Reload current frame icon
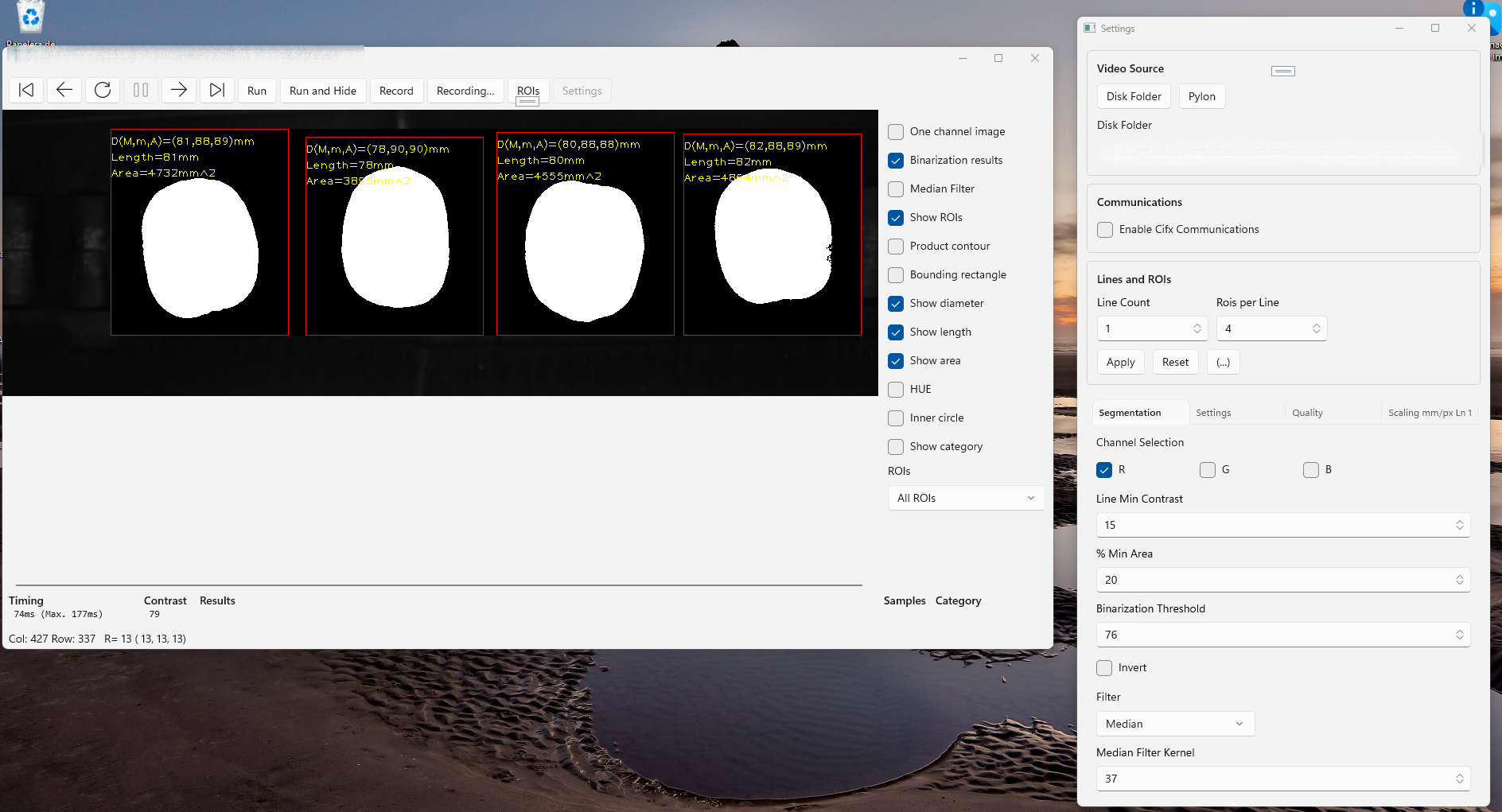The image size is (1502, 812). 103,91
